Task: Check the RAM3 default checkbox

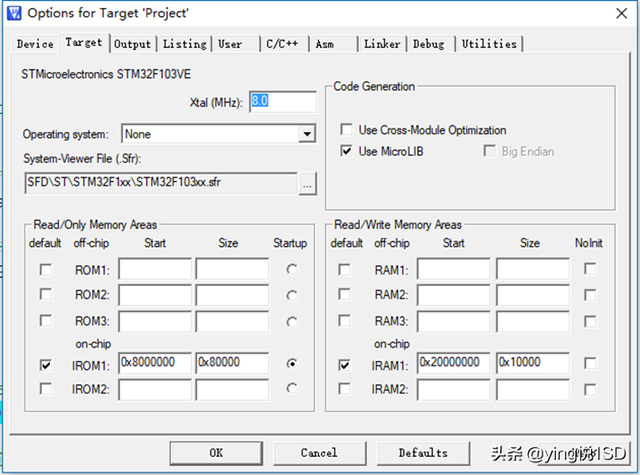Action: [344, 321]
